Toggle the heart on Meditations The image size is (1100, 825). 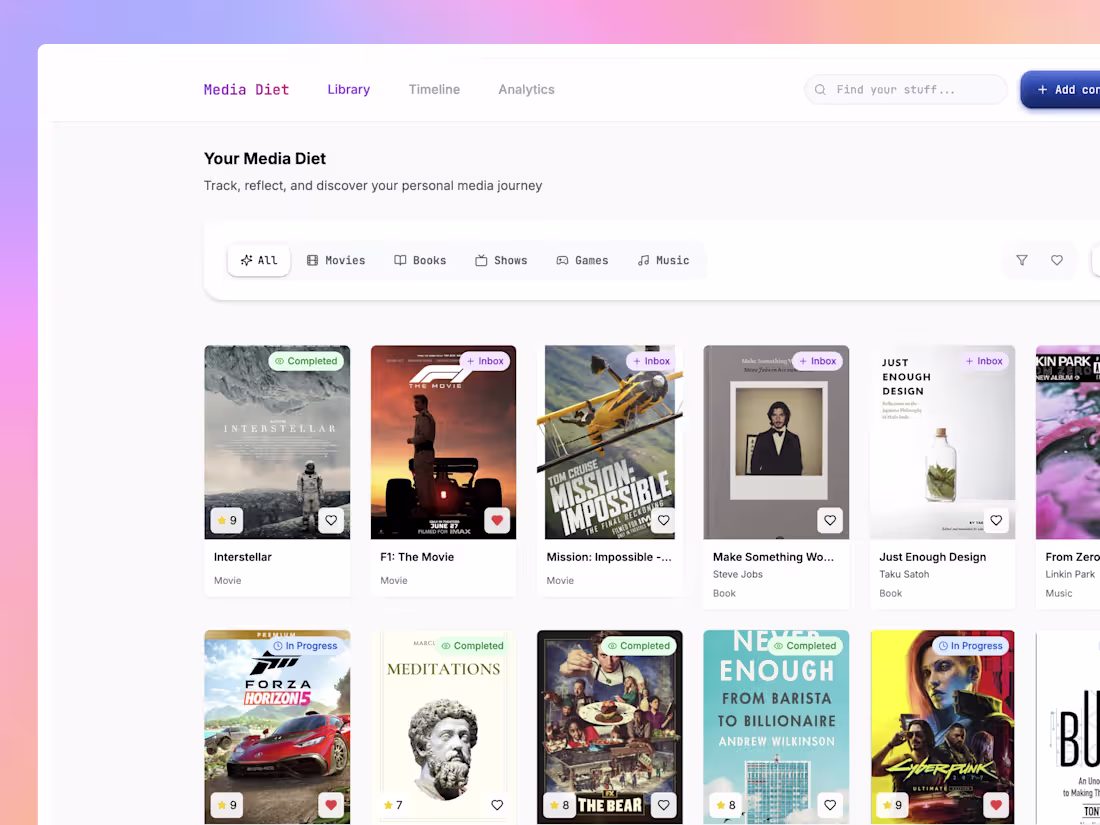(497, 804)
